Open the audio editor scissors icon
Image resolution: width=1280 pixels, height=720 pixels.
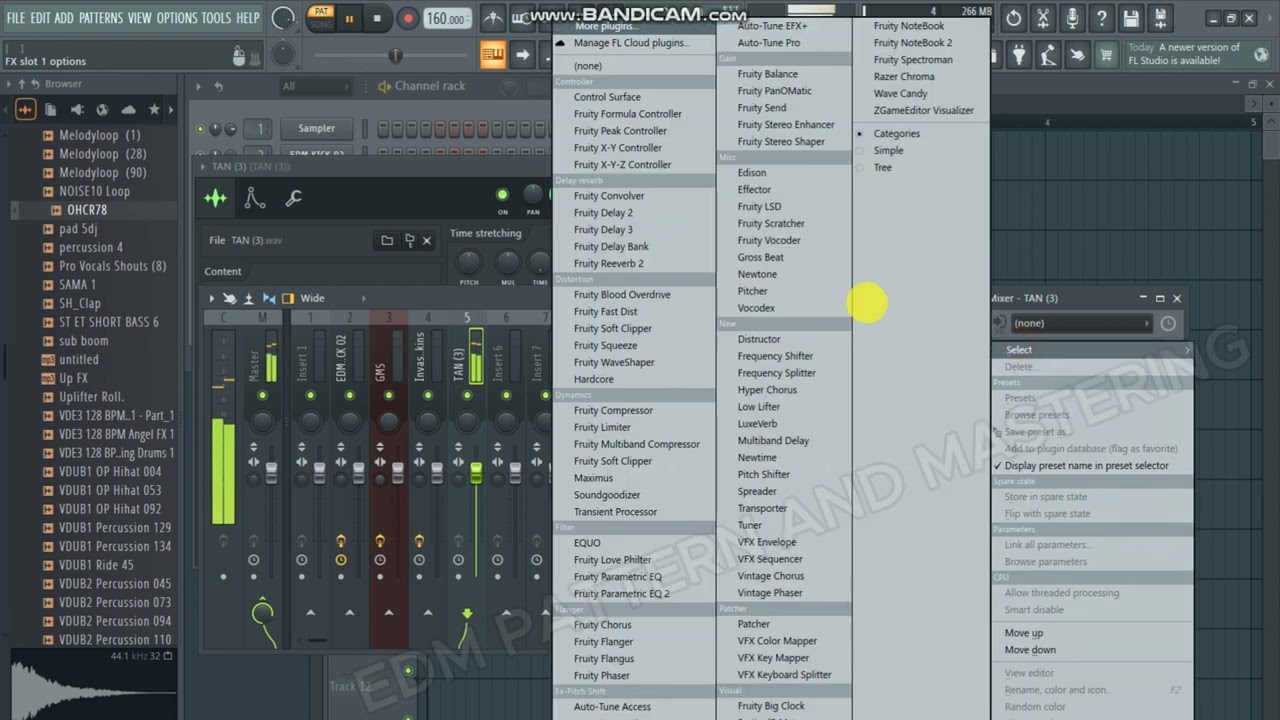coord(1043,18)
